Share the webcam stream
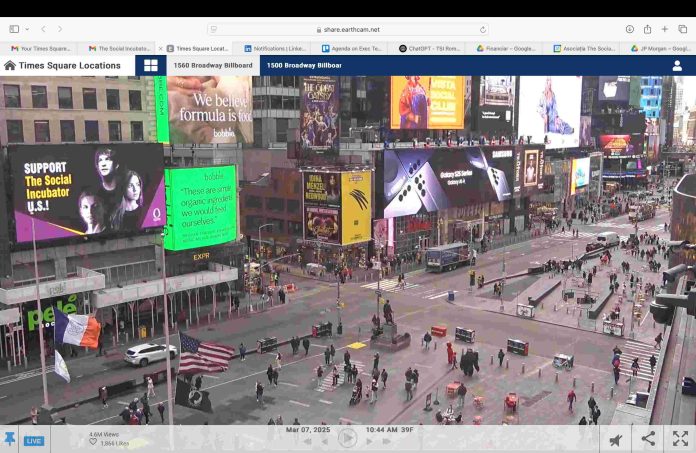Image resolution: width=696 pixels, height=453 pixels. click(648, 439)
